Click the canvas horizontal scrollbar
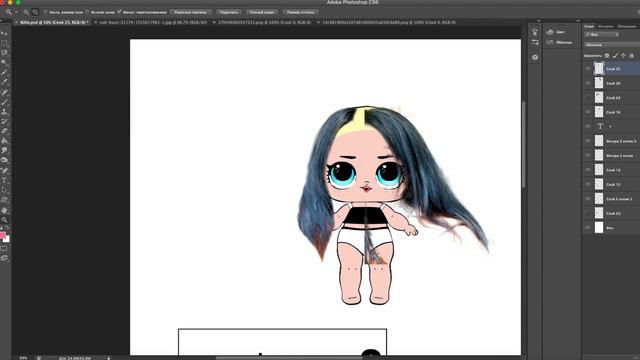 (289, 358)
